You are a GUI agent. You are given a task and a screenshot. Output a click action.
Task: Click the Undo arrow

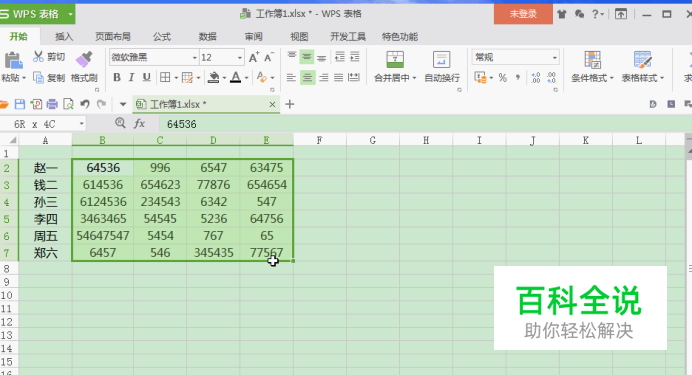pyautogui.click(x=85, y=104)
